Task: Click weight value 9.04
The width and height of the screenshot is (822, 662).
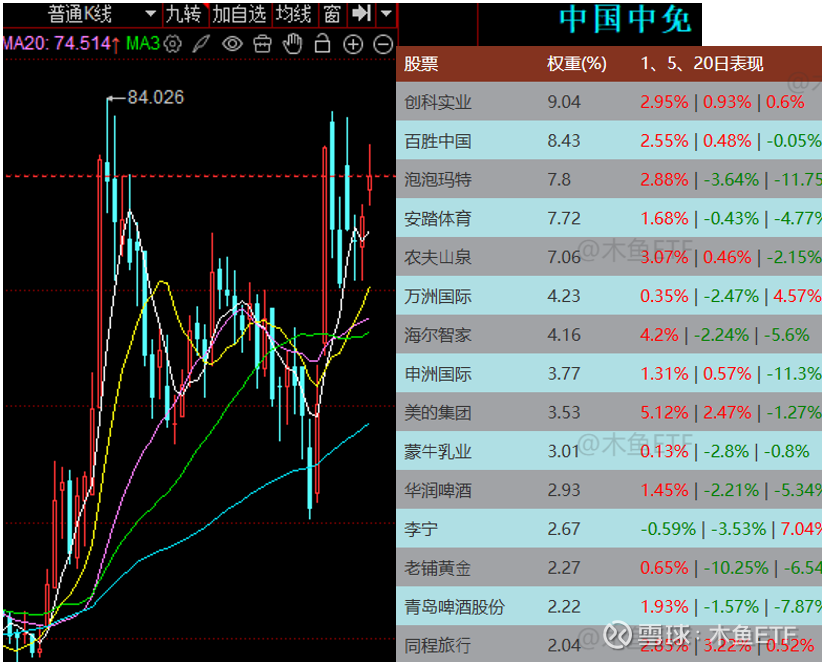Action: tap(564, 102)
